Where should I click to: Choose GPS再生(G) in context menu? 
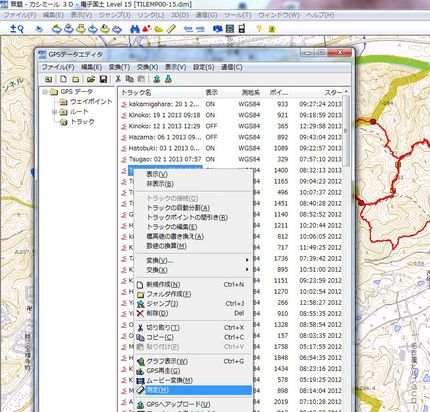[x=193, y=371]
